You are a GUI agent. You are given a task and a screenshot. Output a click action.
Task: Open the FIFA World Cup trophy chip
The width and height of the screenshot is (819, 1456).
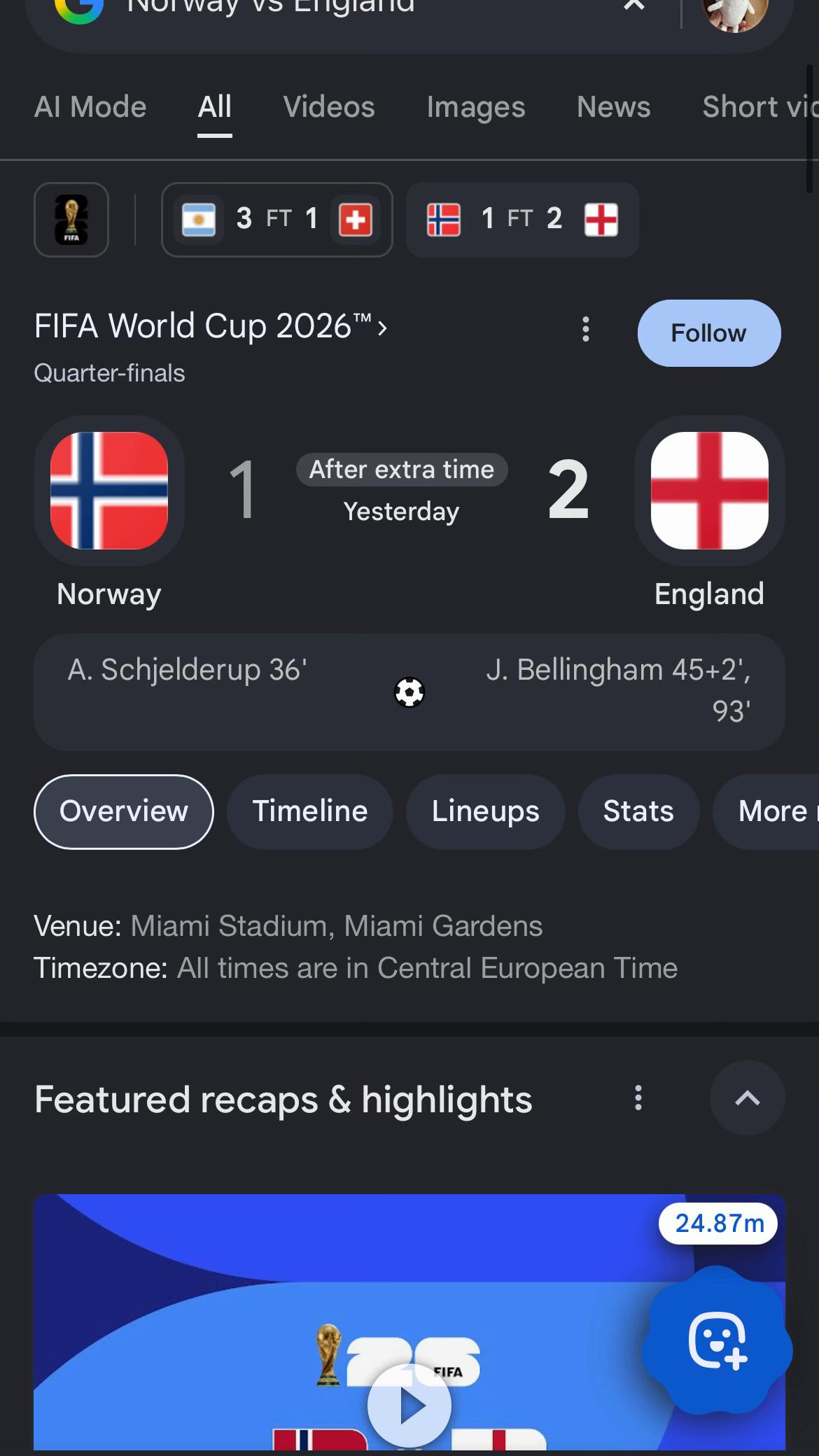pos(71,220)
